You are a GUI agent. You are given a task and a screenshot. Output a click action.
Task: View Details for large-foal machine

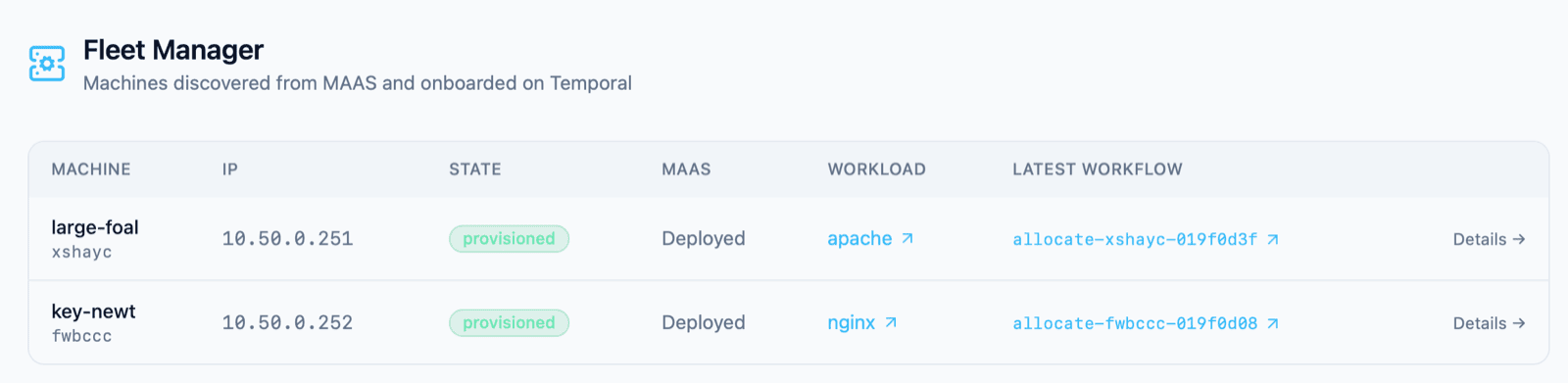[x=1489, y=239]
